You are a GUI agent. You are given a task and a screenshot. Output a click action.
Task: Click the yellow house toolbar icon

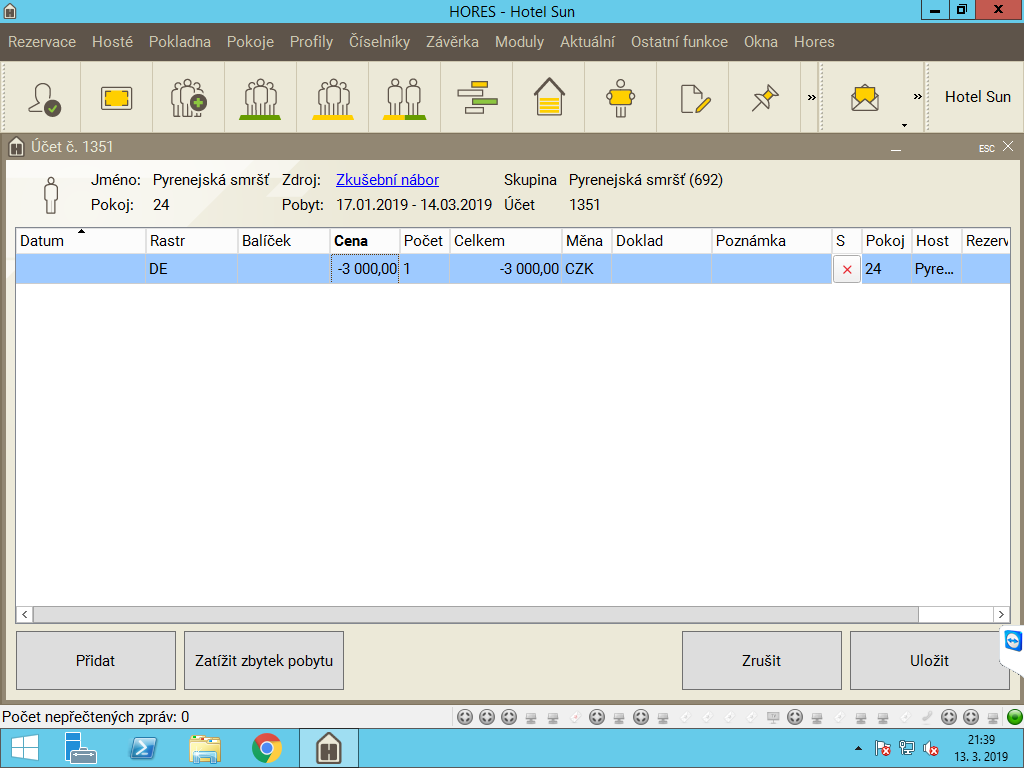(x=549, y=97)
